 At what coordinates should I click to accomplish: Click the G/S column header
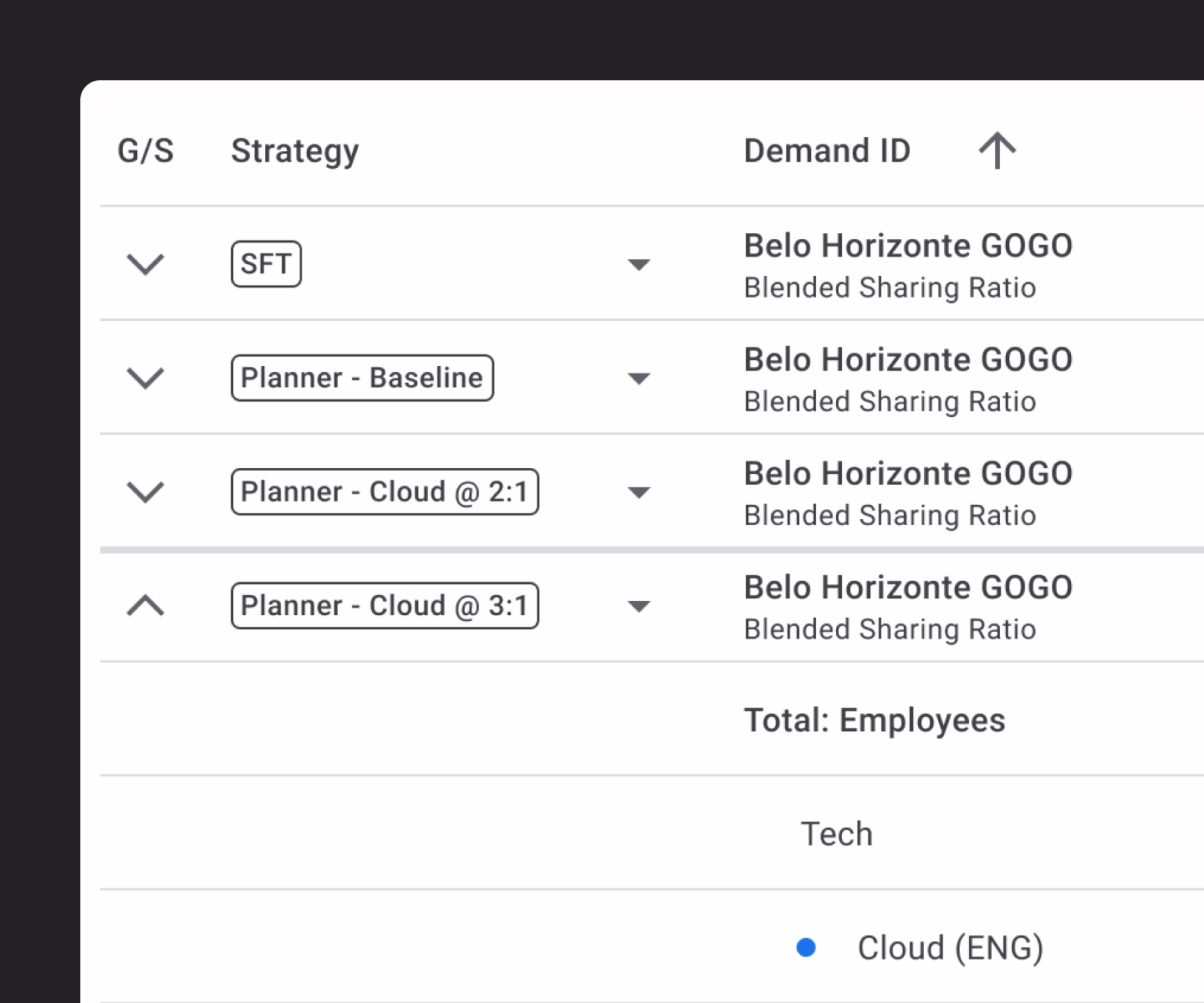point(146,150)
